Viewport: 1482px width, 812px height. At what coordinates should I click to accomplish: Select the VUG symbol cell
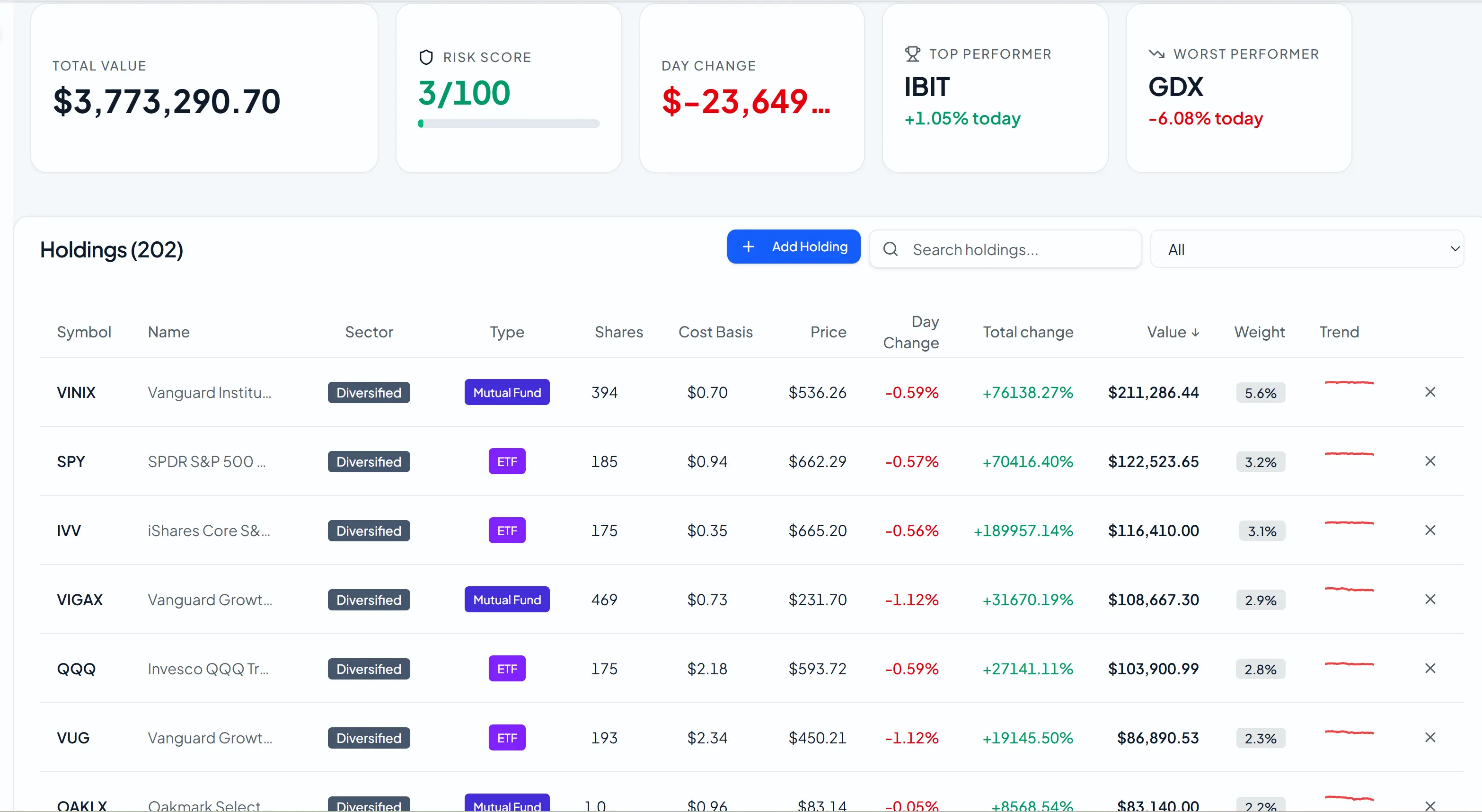pos(73,738)
